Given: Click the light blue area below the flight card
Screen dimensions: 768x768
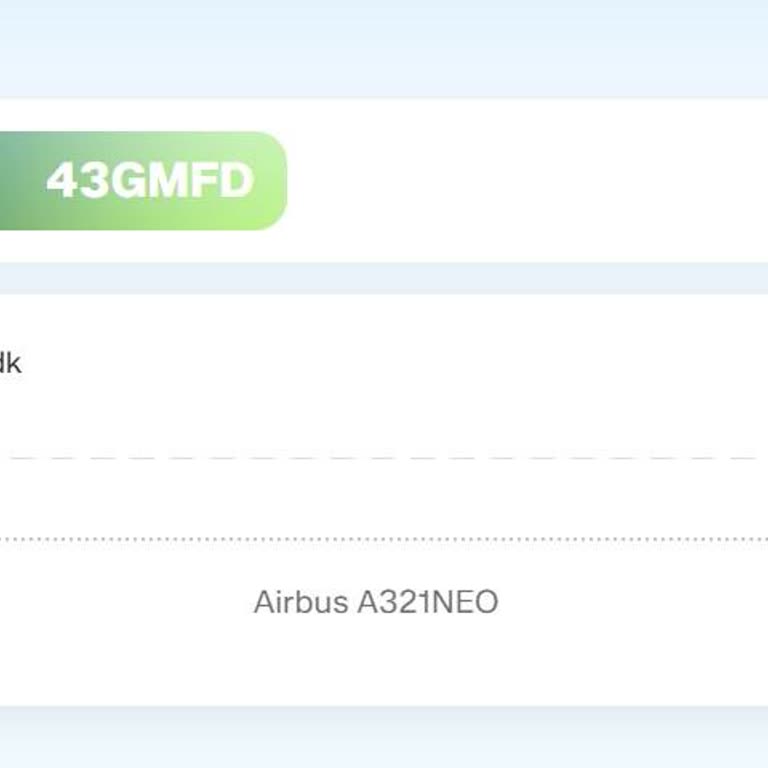Looking at the screenshot, I should click(384, 738).
